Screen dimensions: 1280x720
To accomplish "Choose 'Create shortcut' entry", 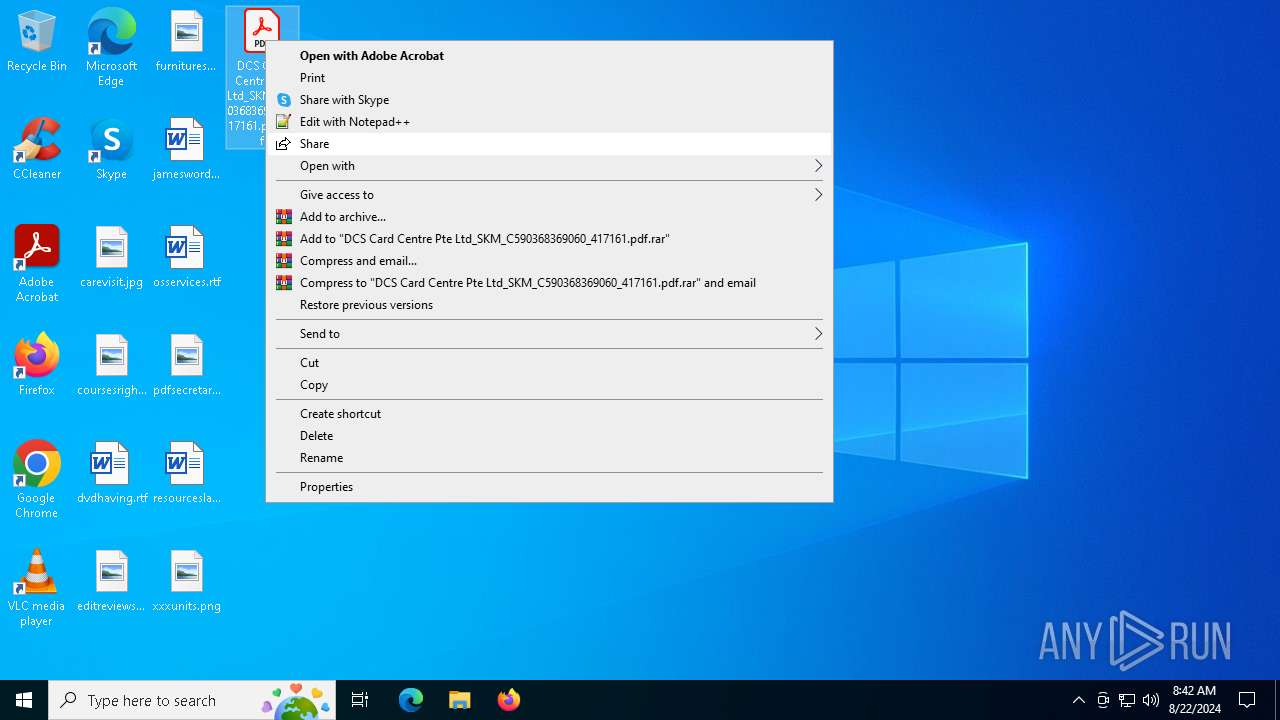I will [549, 414].
